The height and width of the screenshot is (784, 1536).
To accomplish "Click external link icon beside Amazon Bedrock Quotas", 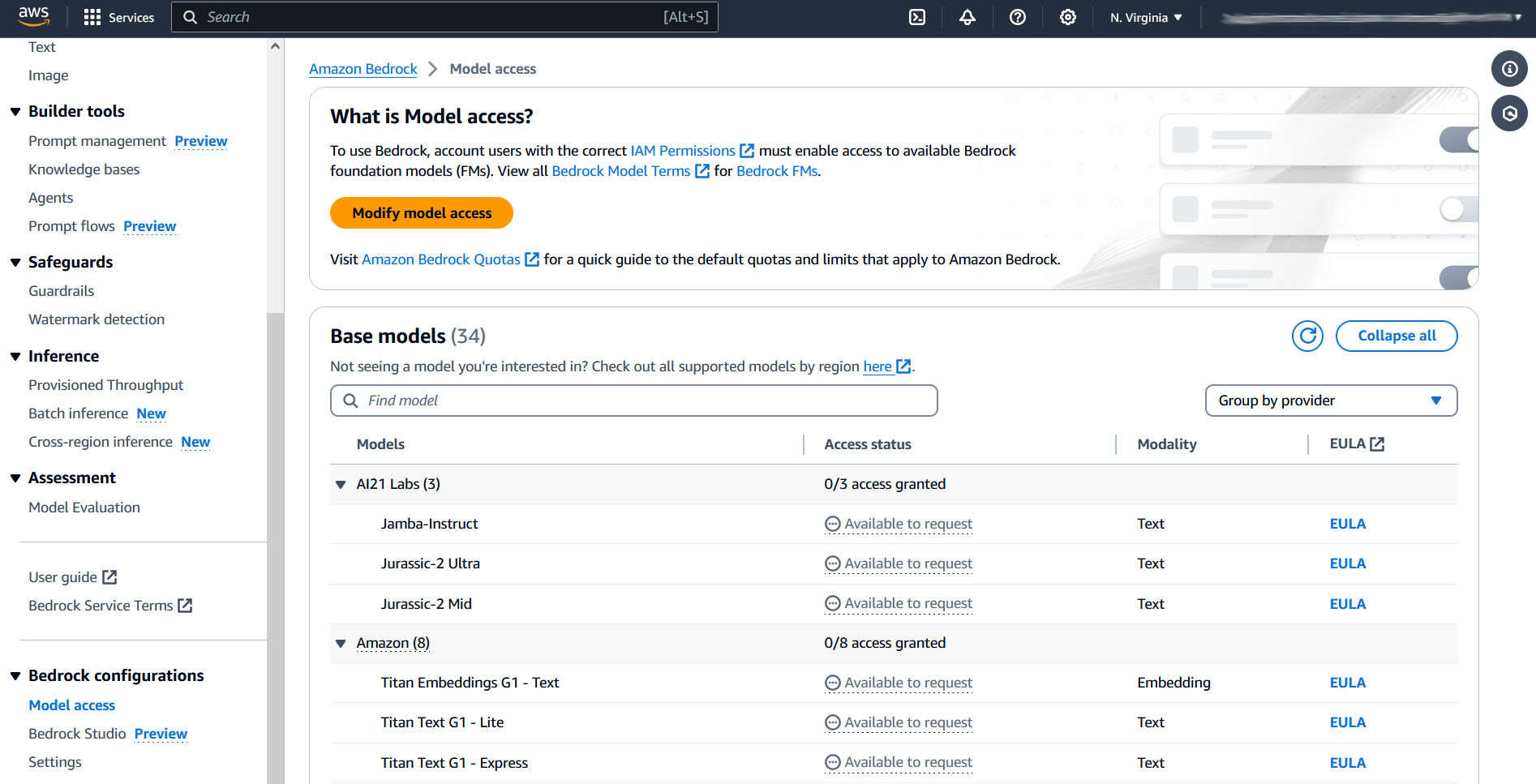I will 532,259.
